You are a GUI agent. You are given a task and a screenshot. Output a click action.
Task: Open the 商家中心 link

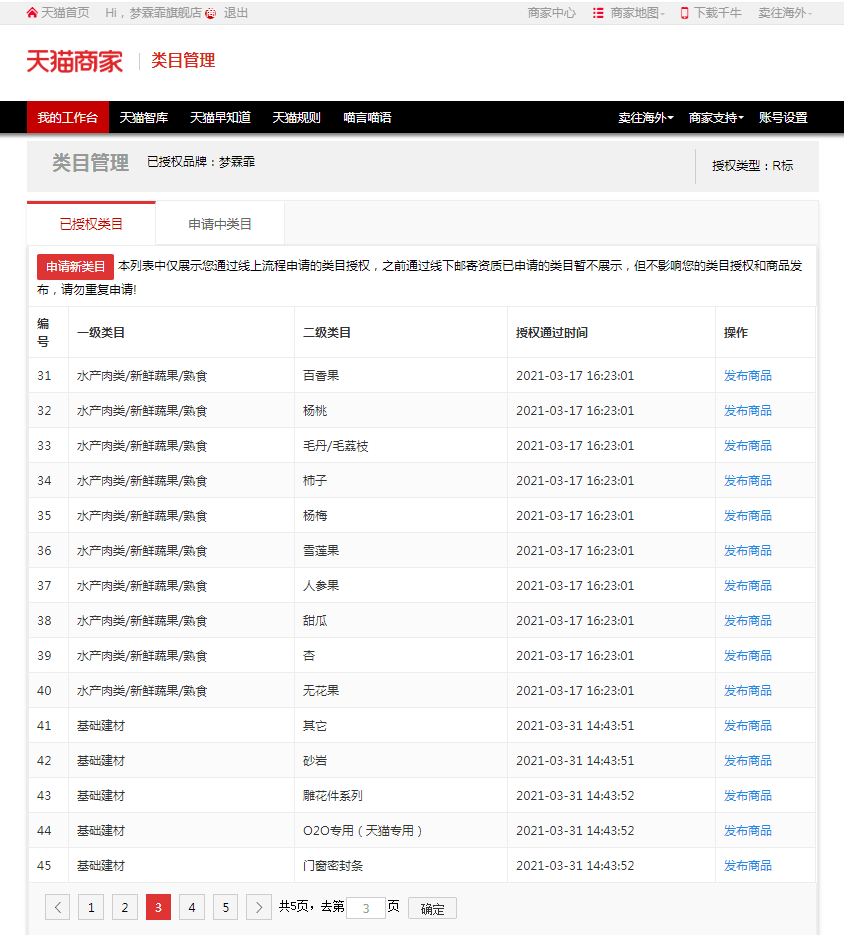click(552, 13)
